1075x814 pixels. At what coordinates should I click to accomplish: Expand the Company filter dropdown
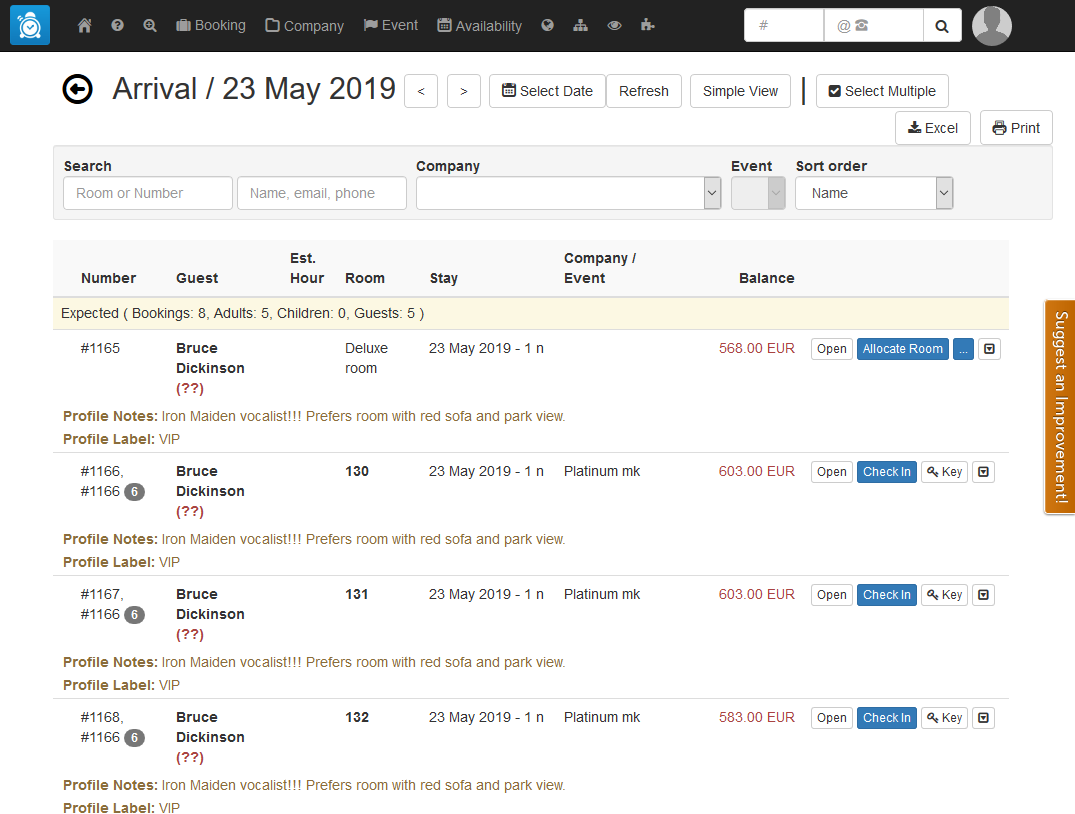click(568, 193)
